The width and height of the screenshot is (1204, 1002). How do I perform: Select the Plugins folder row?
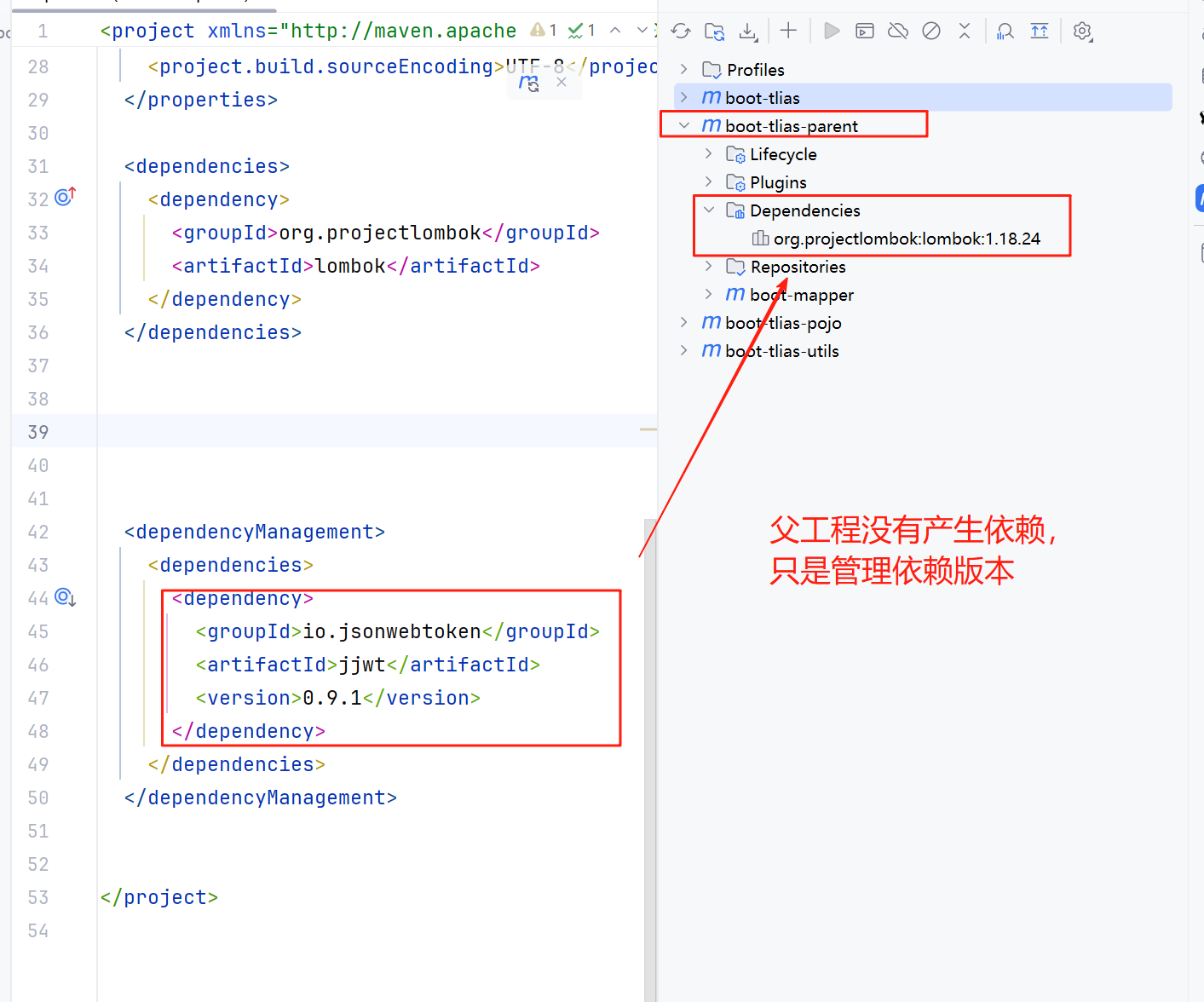pos(923,181)
